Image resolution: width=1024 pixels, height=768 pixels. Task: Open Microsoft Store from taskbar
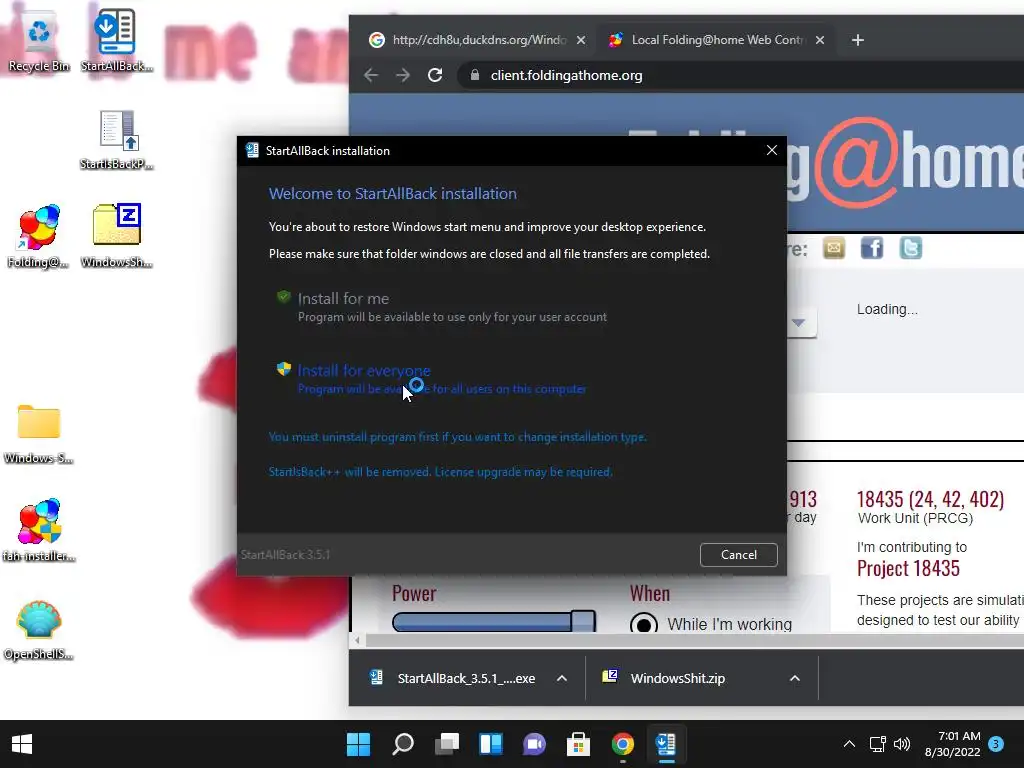pyautogui.click(x=578, y=744)
